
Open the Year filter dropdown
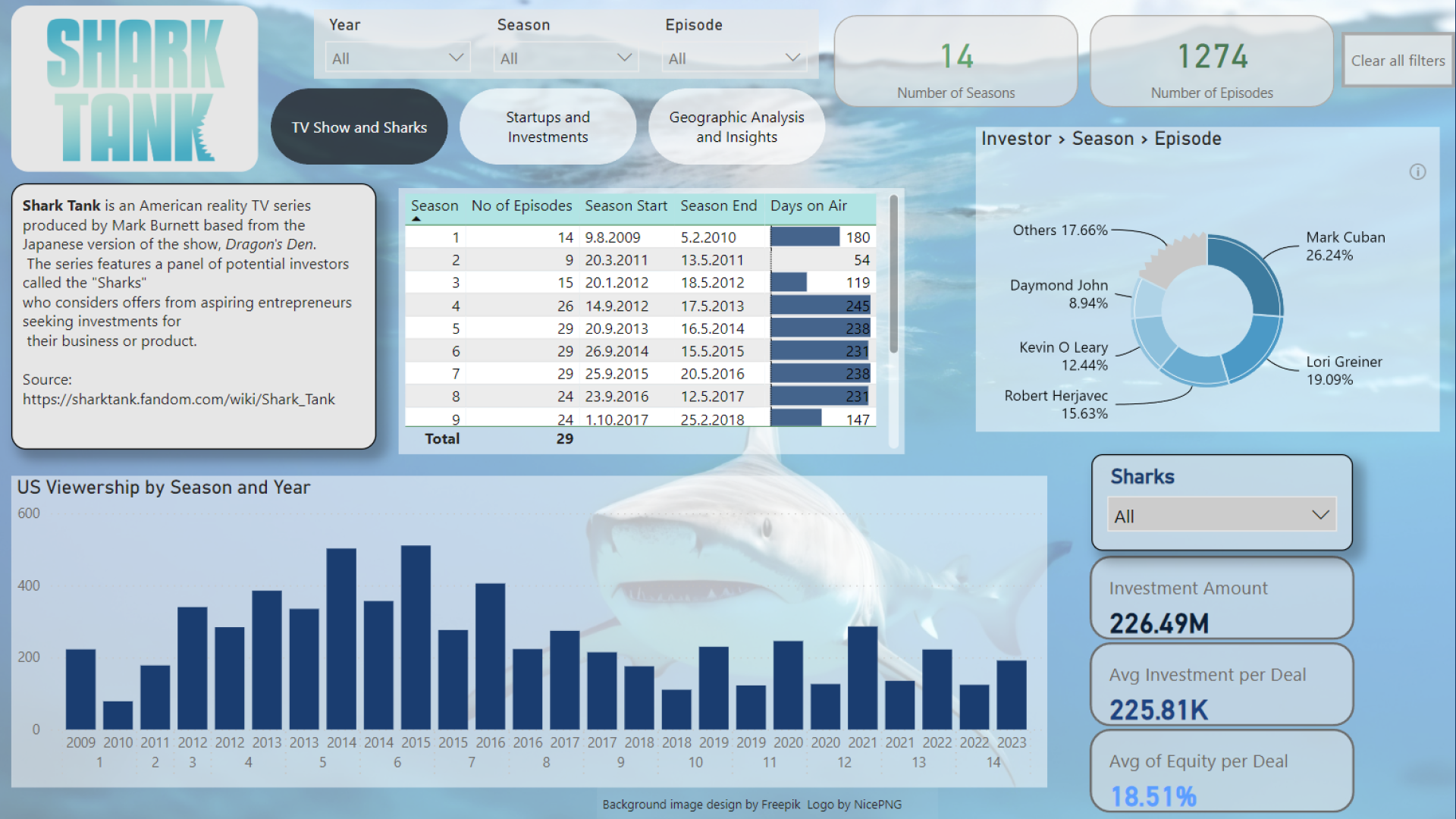[397, 58]
